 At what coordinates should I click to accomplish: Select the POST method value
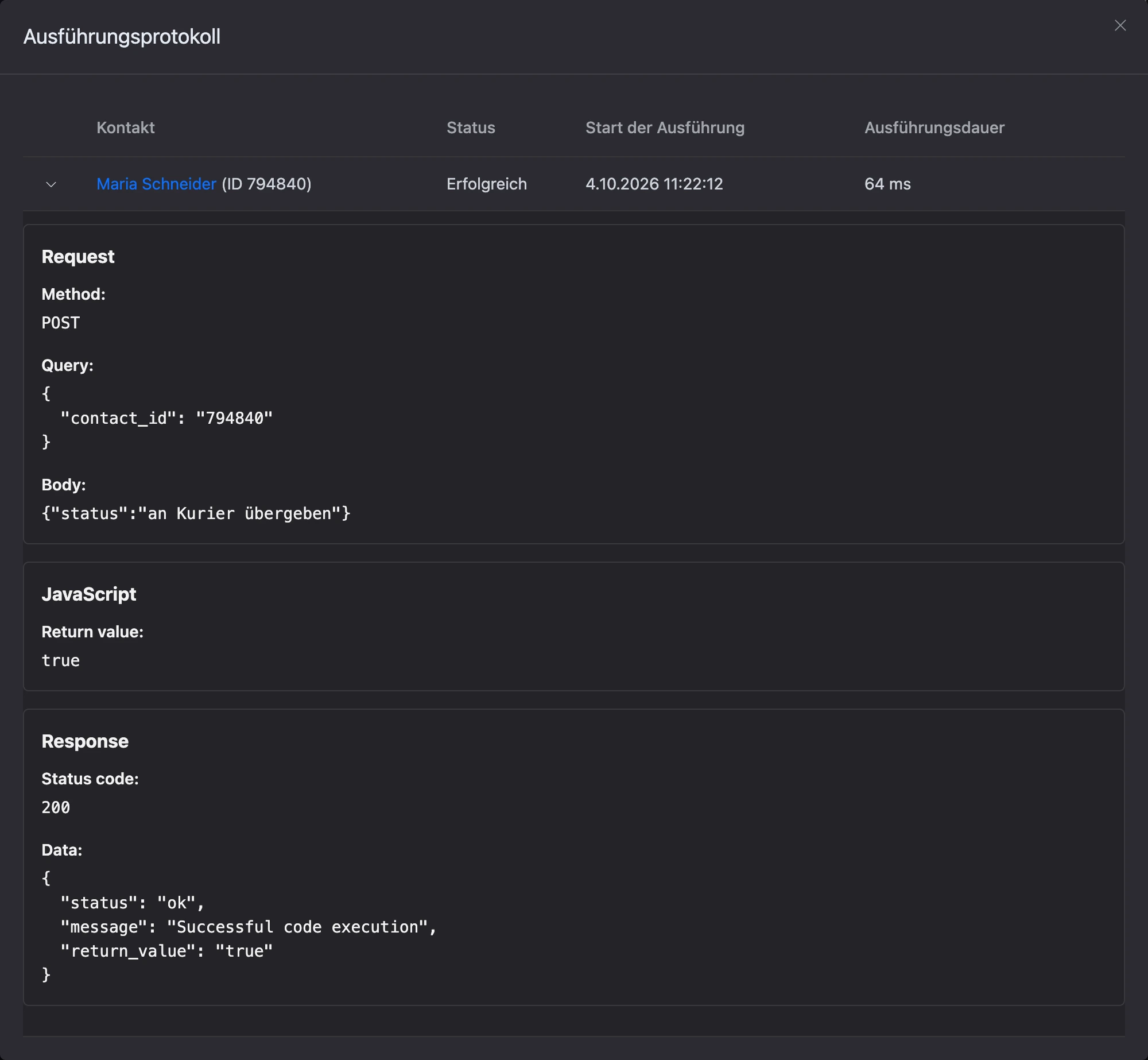[x=61, y=323]
